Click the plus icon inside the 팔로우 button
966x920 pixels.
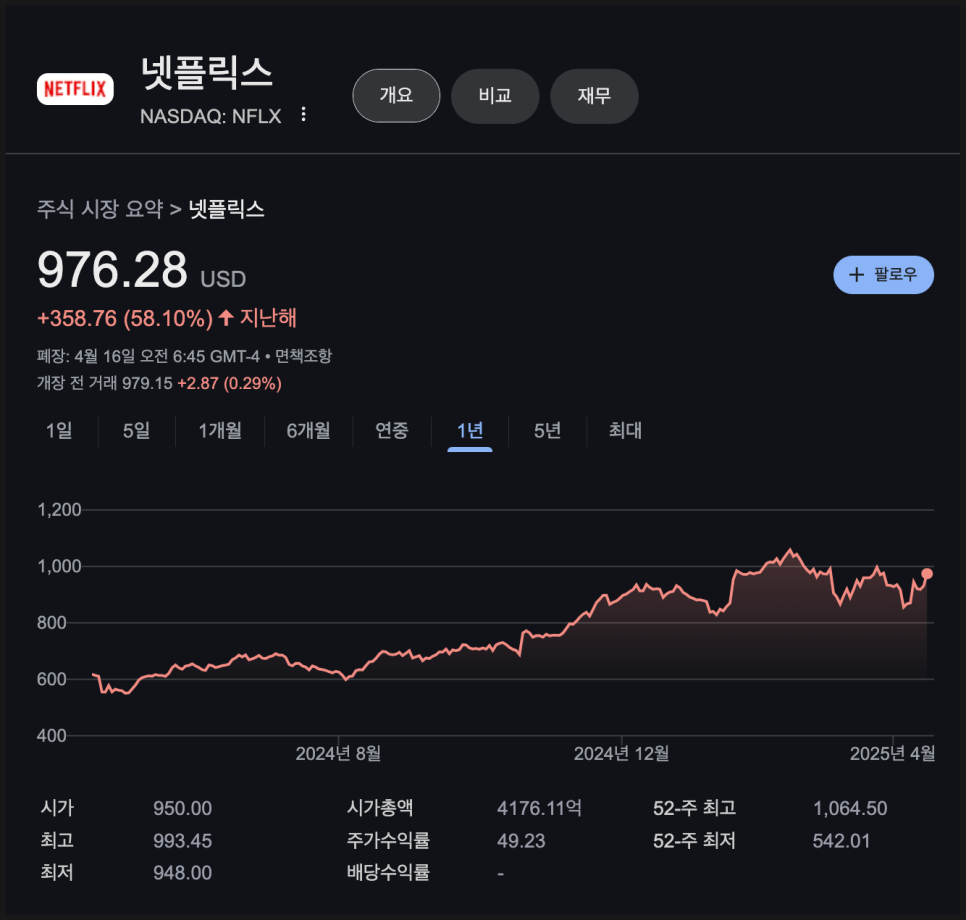coord(857,274)
